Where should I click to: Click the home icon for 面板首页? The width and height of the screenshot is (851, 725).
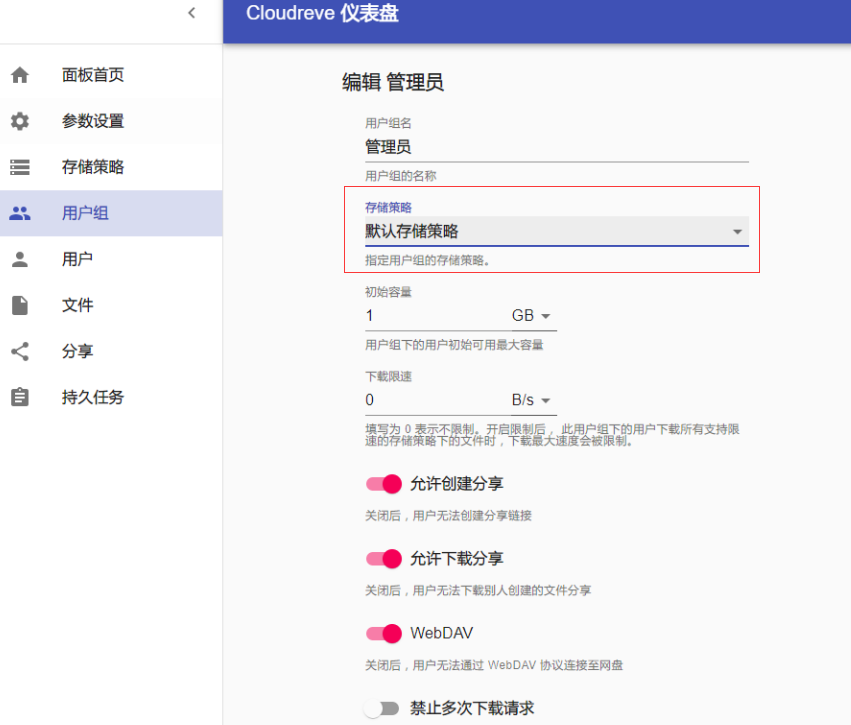pyautogui.click(x=20, y=75)
